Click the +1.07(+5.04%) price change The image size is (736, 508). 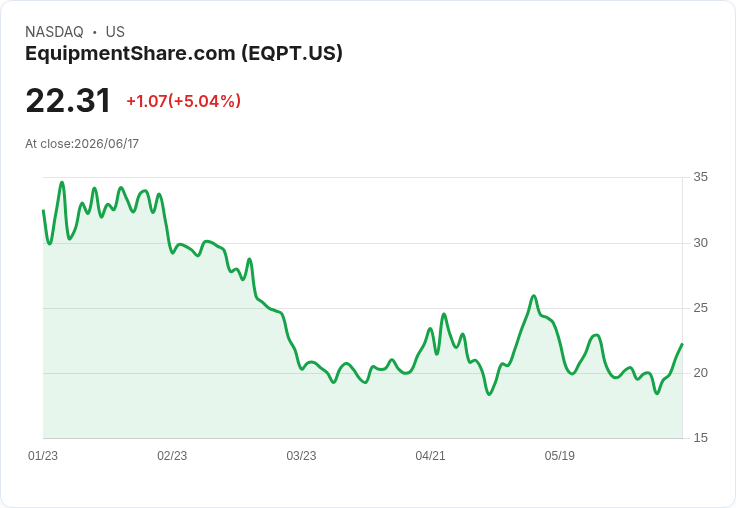click(x=184, y=101)
